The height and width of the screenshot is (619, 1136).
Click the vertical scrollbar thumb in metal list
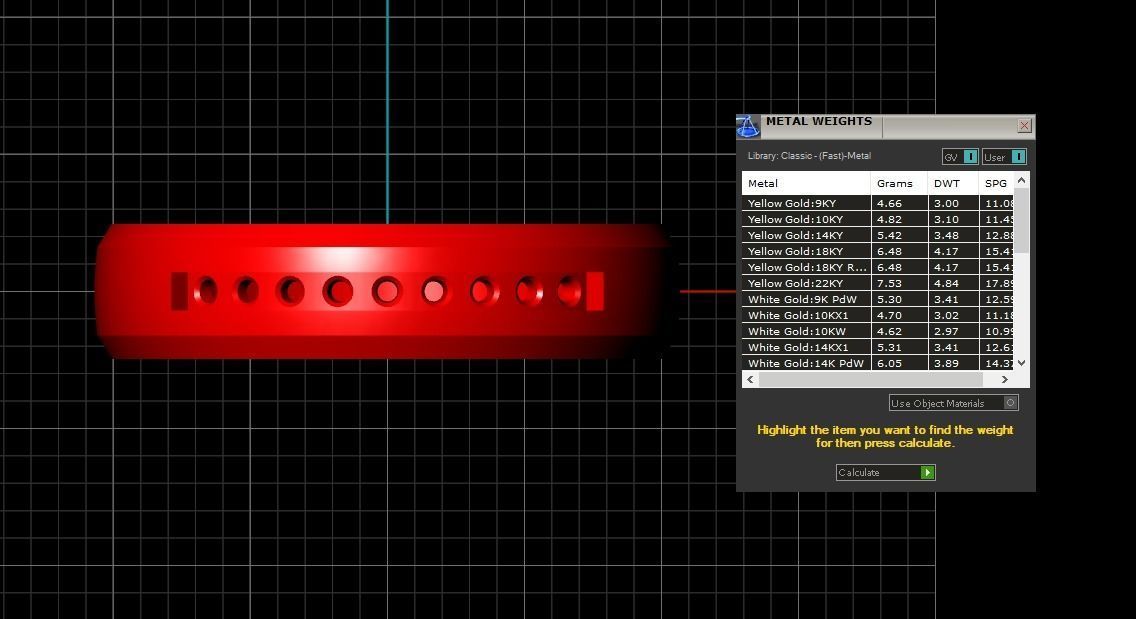pyautogui.click(x=1022, y=220)
